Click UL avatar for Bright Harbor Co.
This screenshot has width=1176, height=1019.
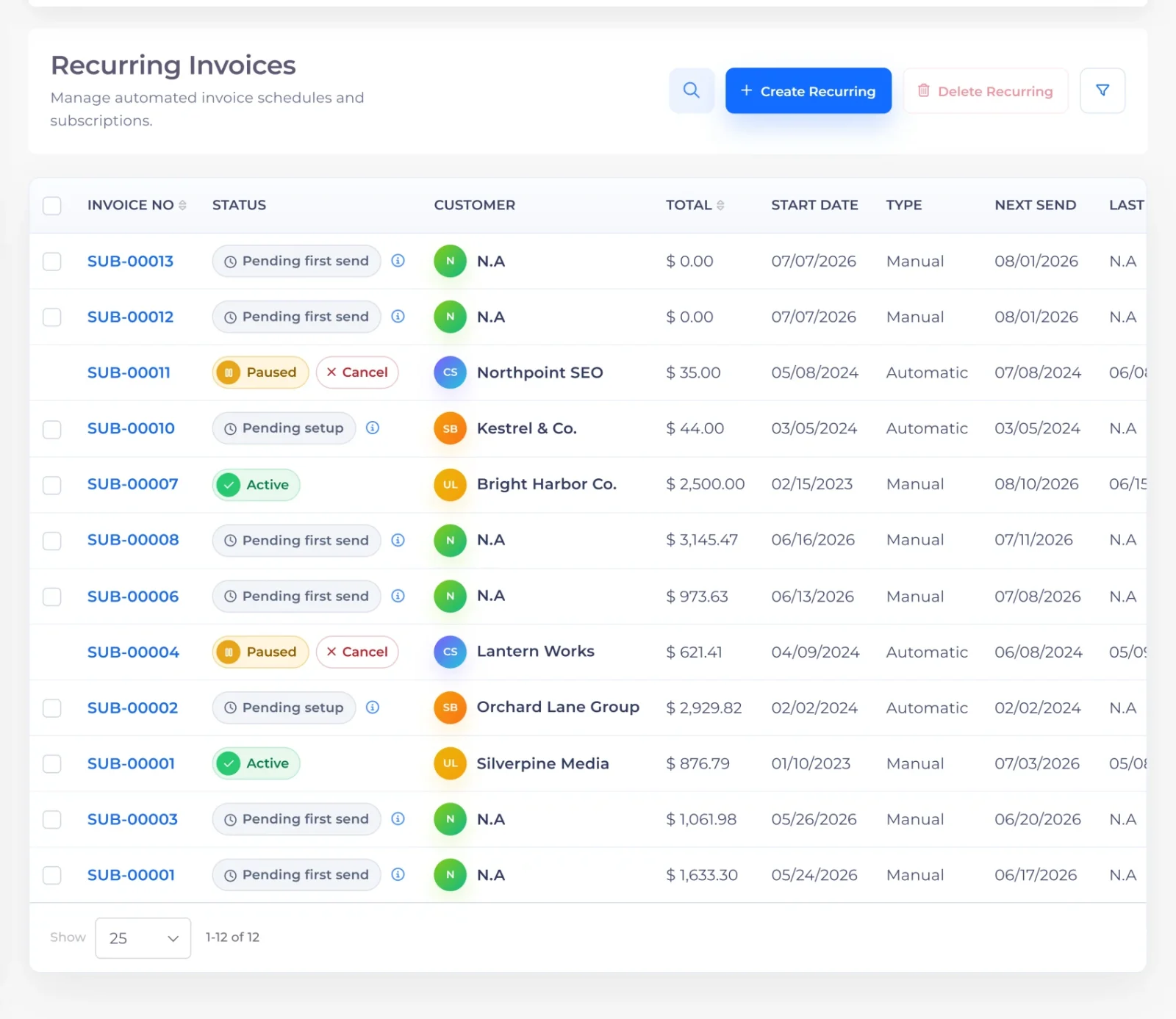[x=450, y=484]
